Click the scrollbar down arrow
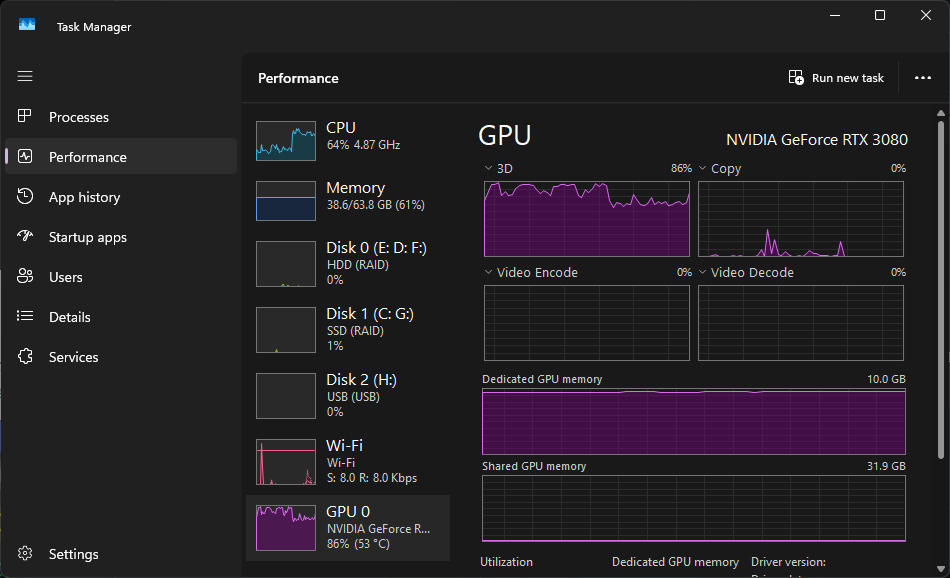Screen dimensions: 950x578 (x=941, y=569)
